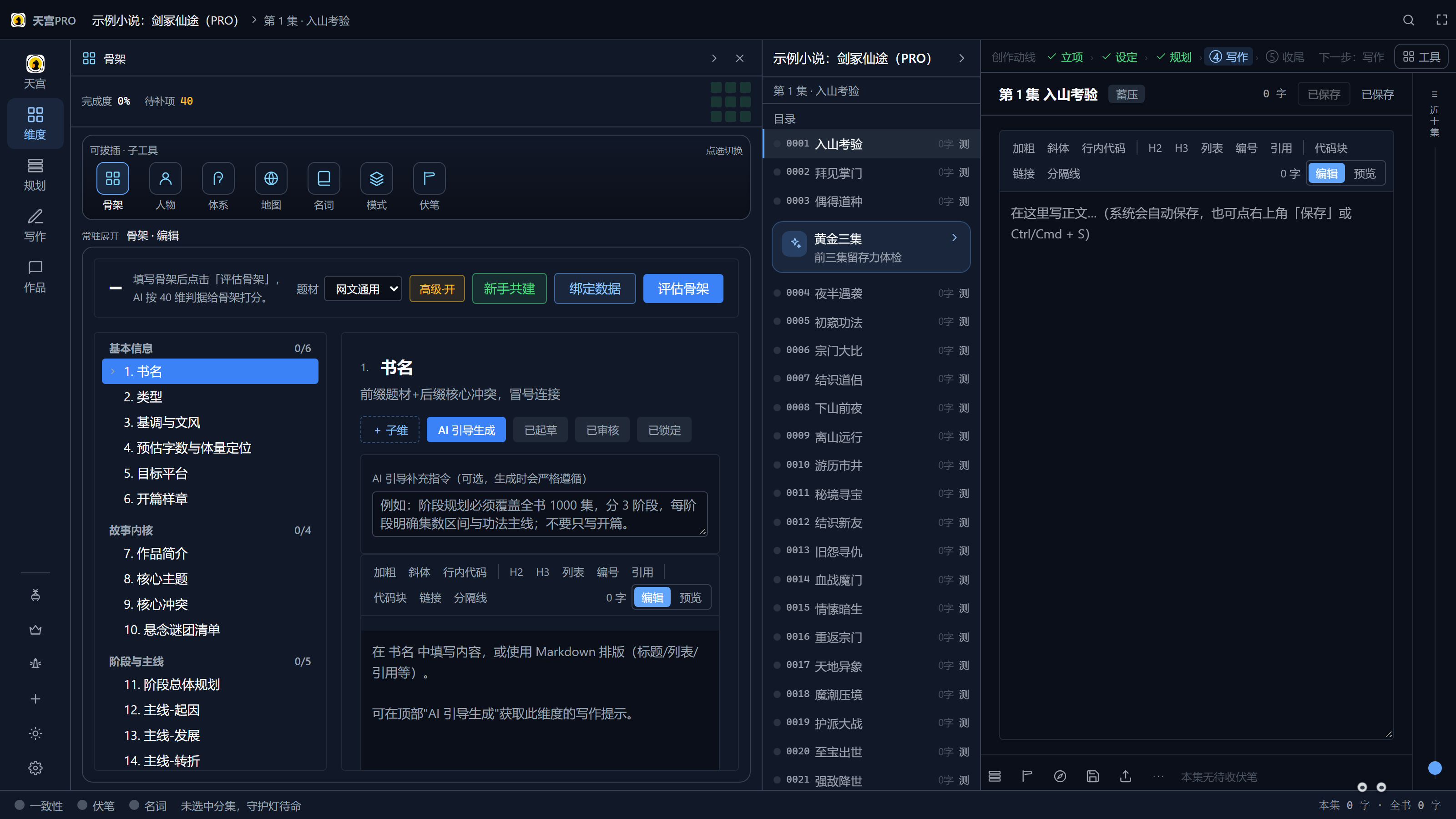
Task: Go to the 设定 workflow step
Action: 1120,57
